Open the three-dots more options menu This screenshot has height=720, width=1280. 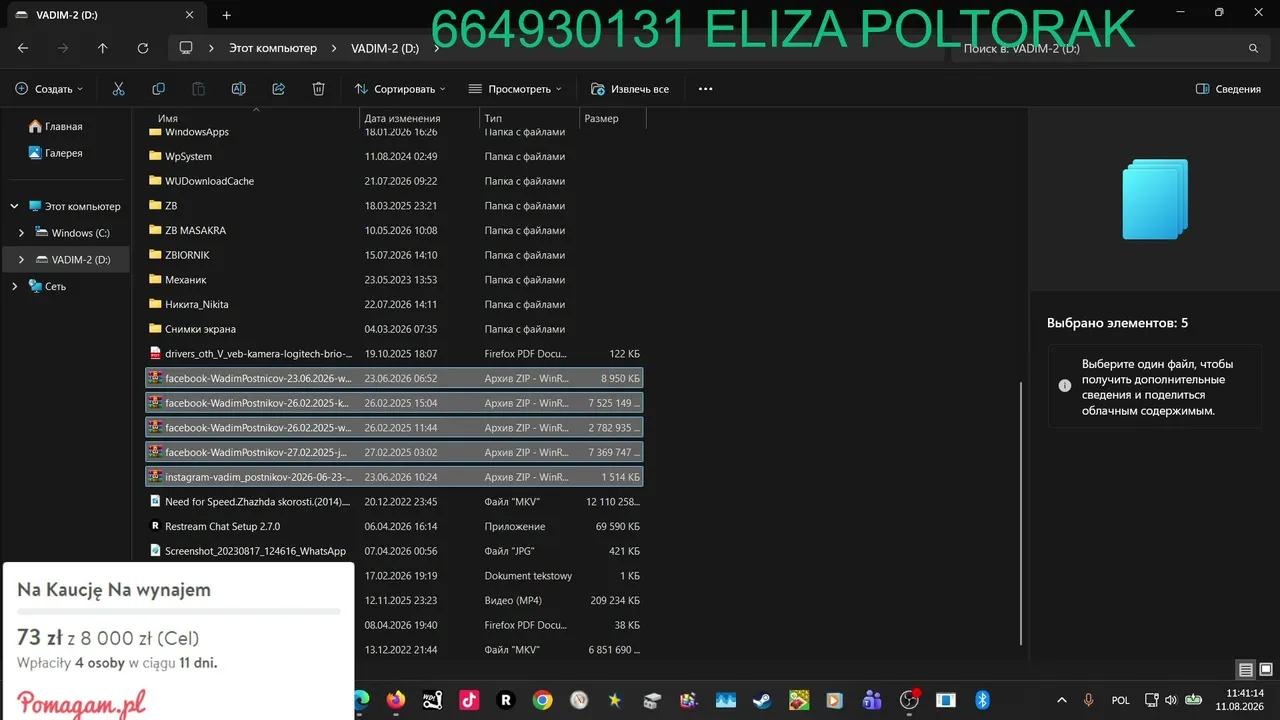705,89
